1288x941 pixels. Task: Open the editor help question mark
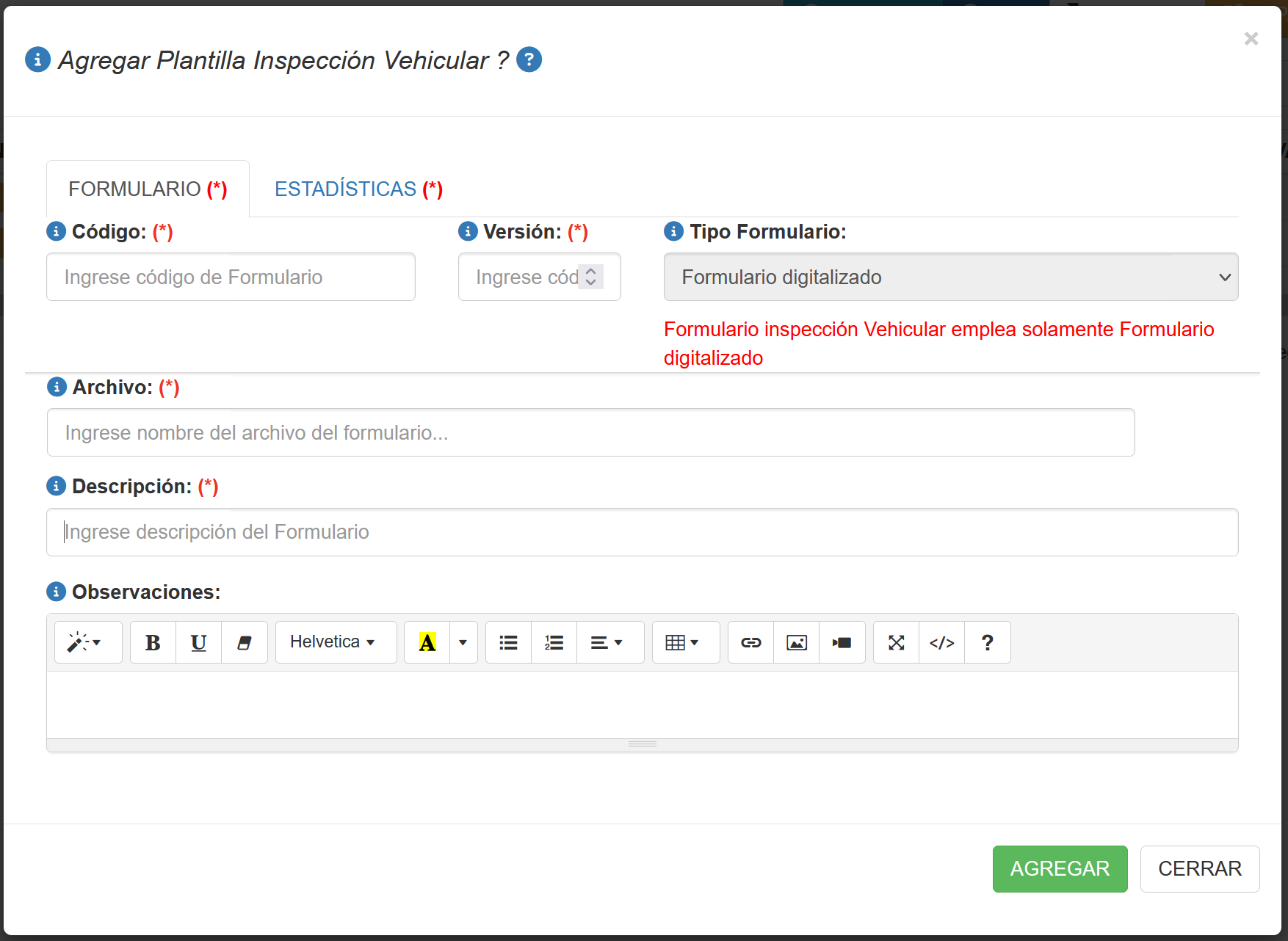[987, 643]
